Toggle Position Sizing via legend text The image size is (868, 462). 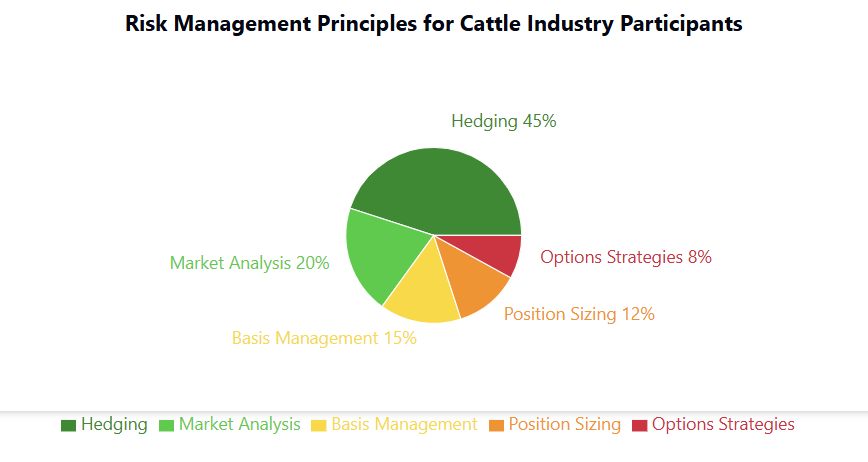564,424
